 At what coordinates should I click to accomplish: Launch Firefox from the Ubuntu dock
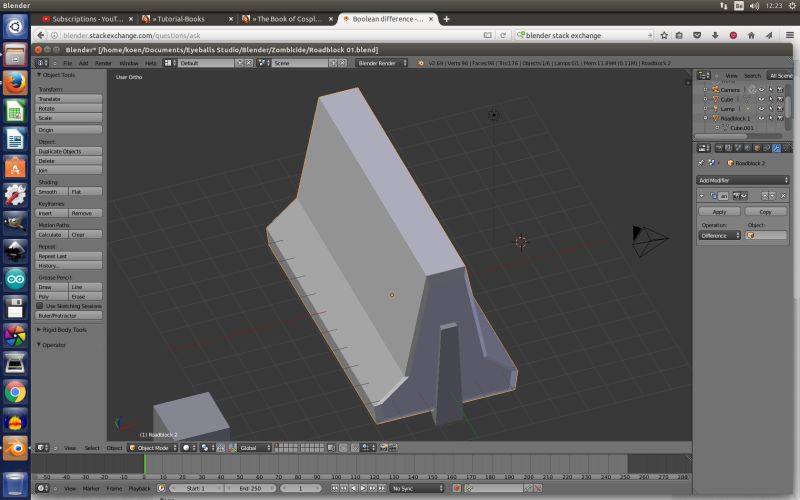pos(15,83)
